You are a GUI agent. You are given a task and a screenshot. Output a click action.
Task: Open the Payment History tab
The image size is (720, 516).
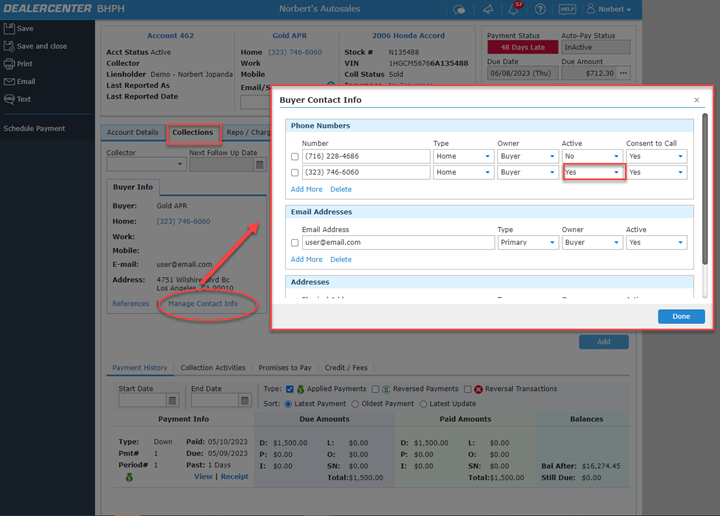(140, 368)
